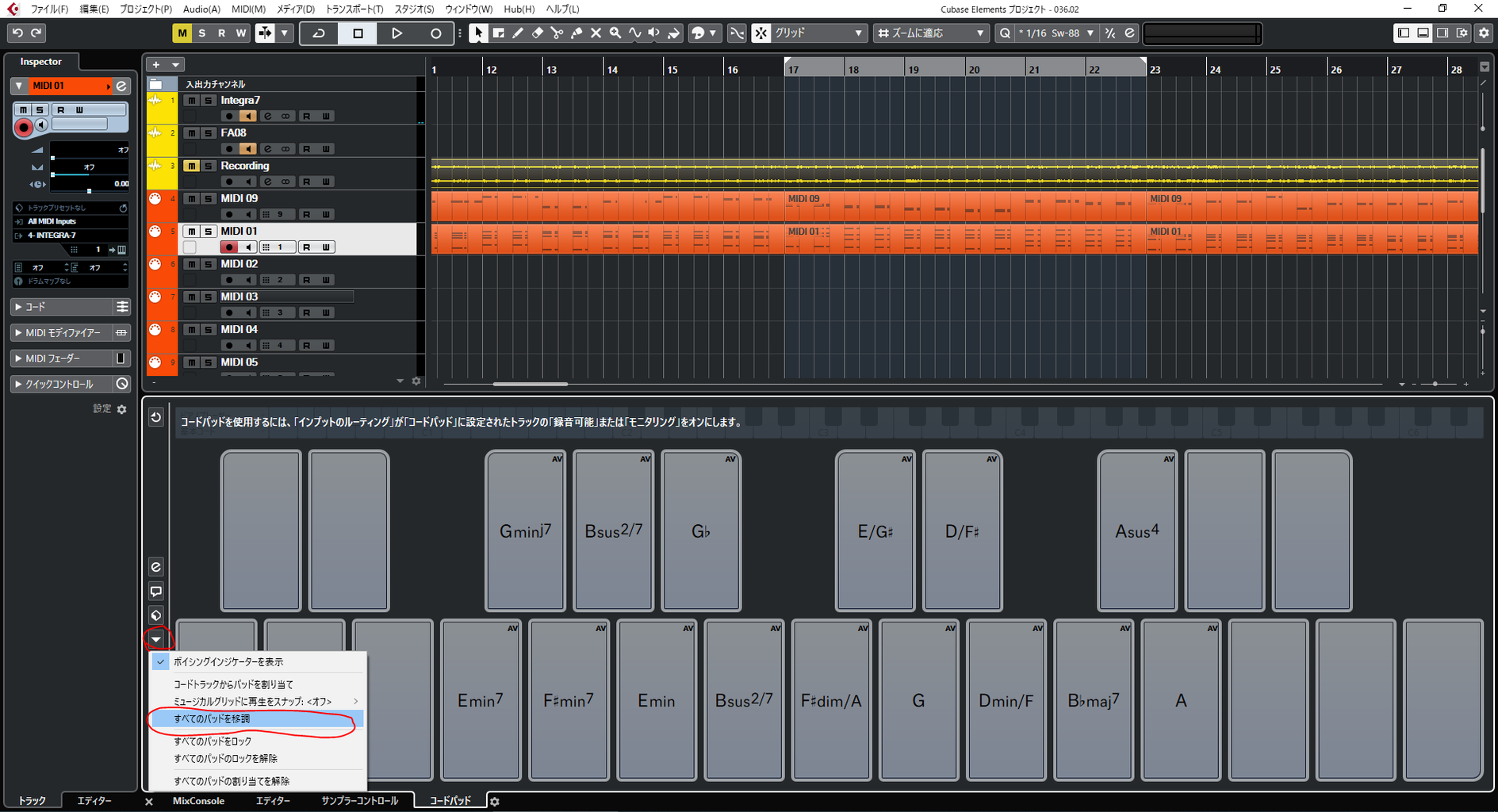The width and height of the screenshot is (1498, 812).
Task: Click the Quick Controls section icon in Inspector
Action: tap(121, 384)
